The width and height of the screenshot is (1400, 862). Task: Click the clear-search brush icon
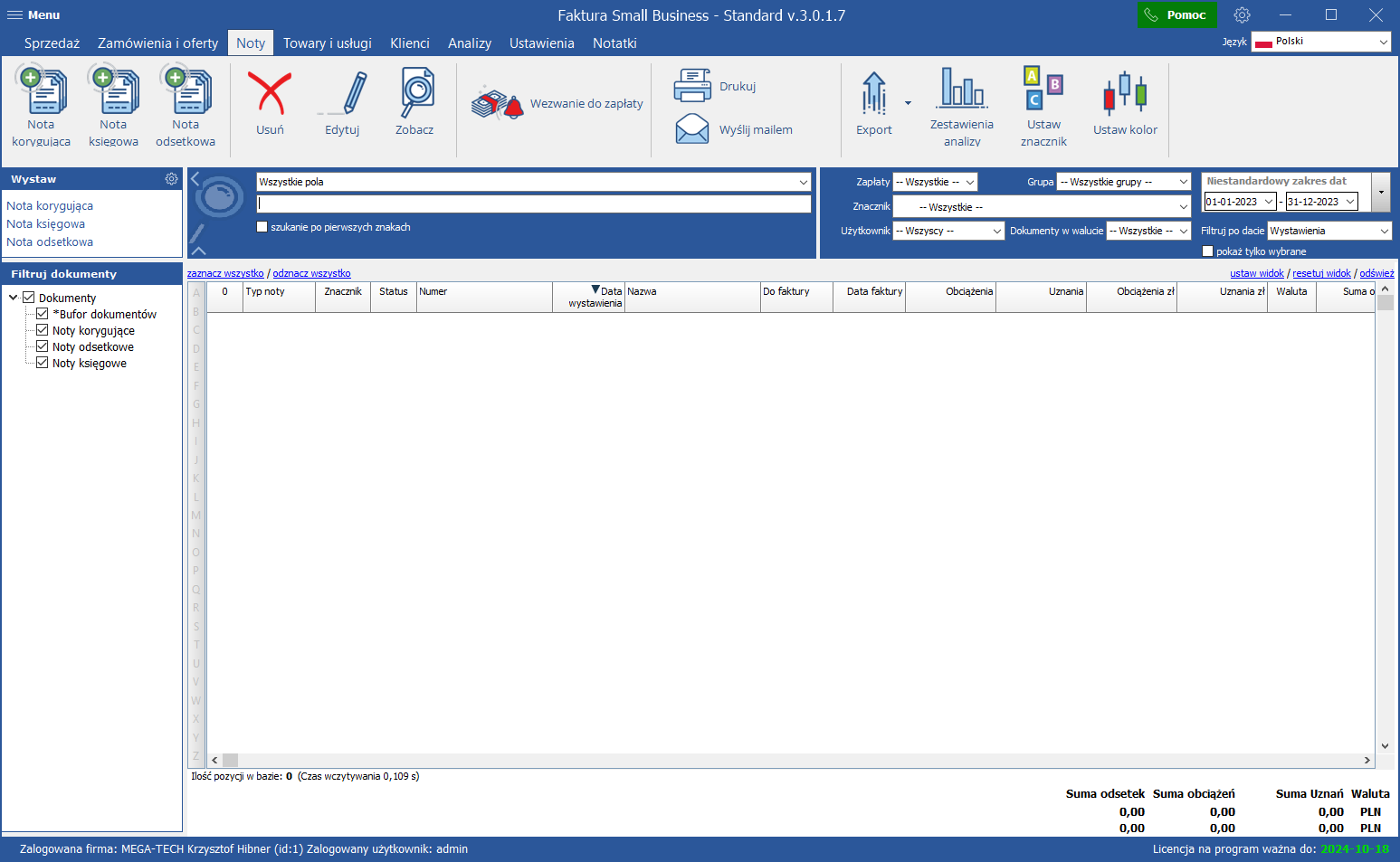197,234
